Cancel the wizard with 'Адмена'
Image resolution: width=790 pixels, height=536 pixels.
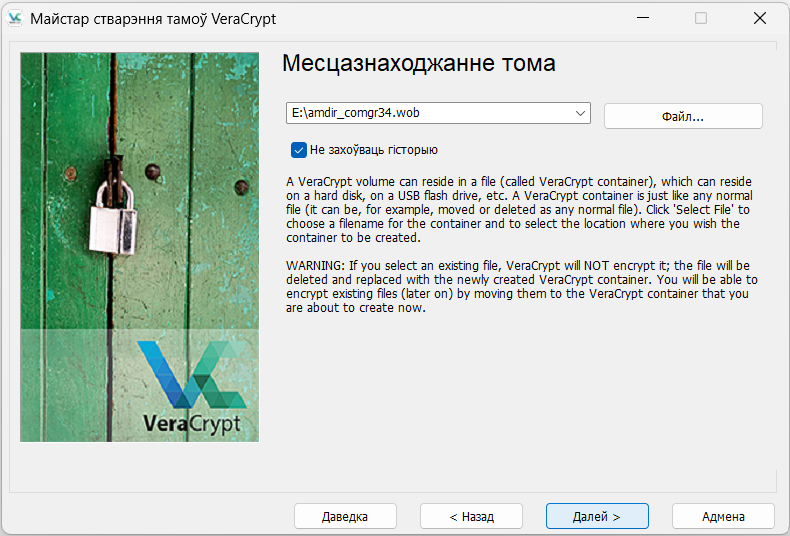click(x=723, y=516)
